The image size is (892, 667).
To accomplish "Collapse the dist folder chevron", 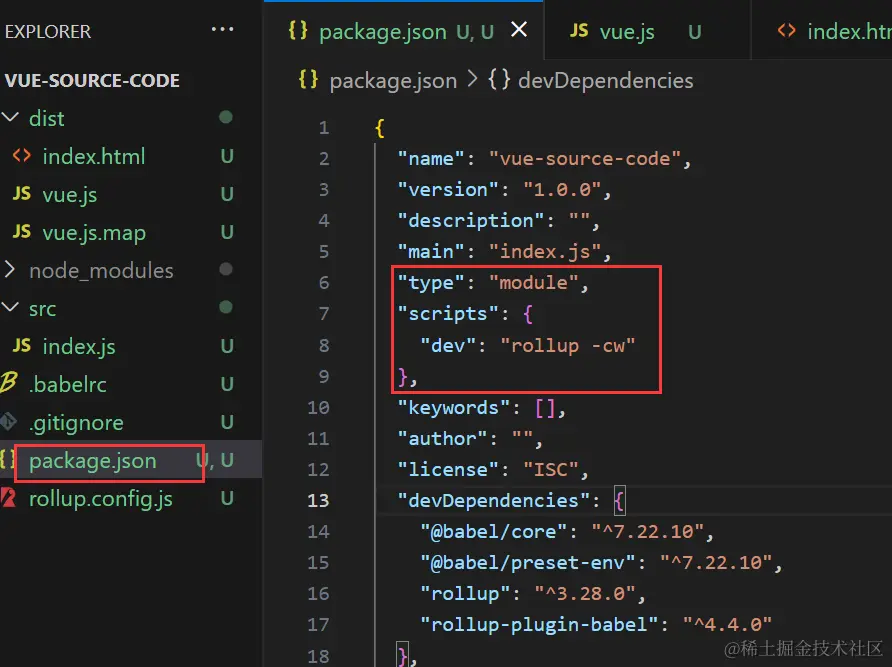I will tap(10, 118).
